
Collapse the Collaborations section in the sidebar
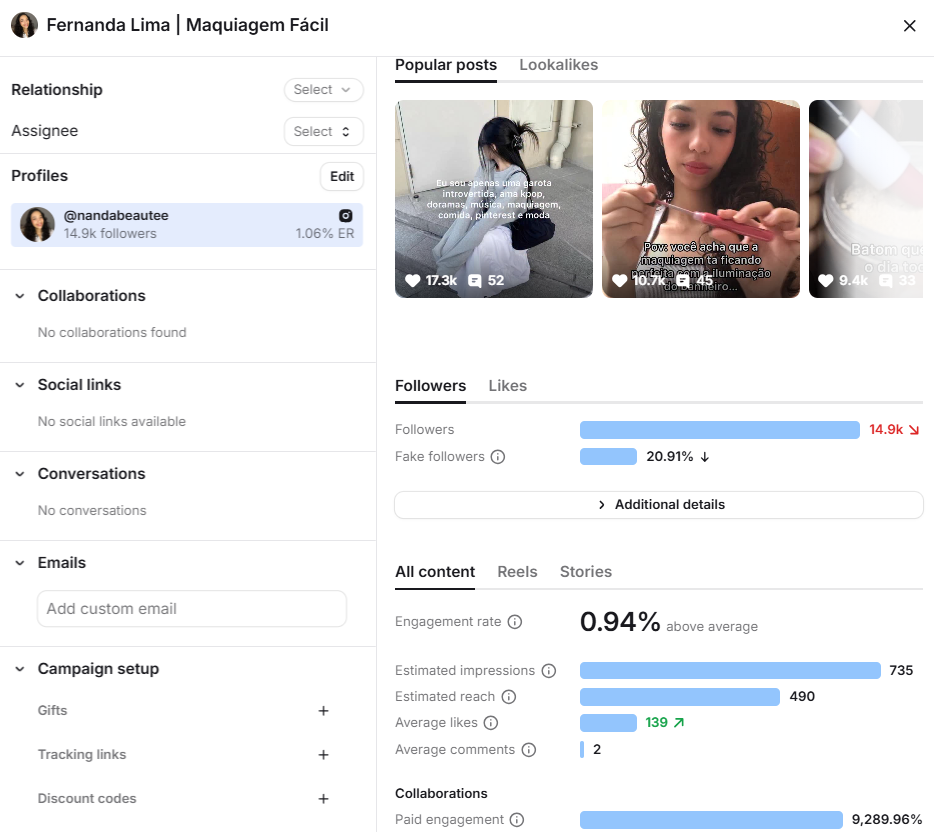coord(20,296)
